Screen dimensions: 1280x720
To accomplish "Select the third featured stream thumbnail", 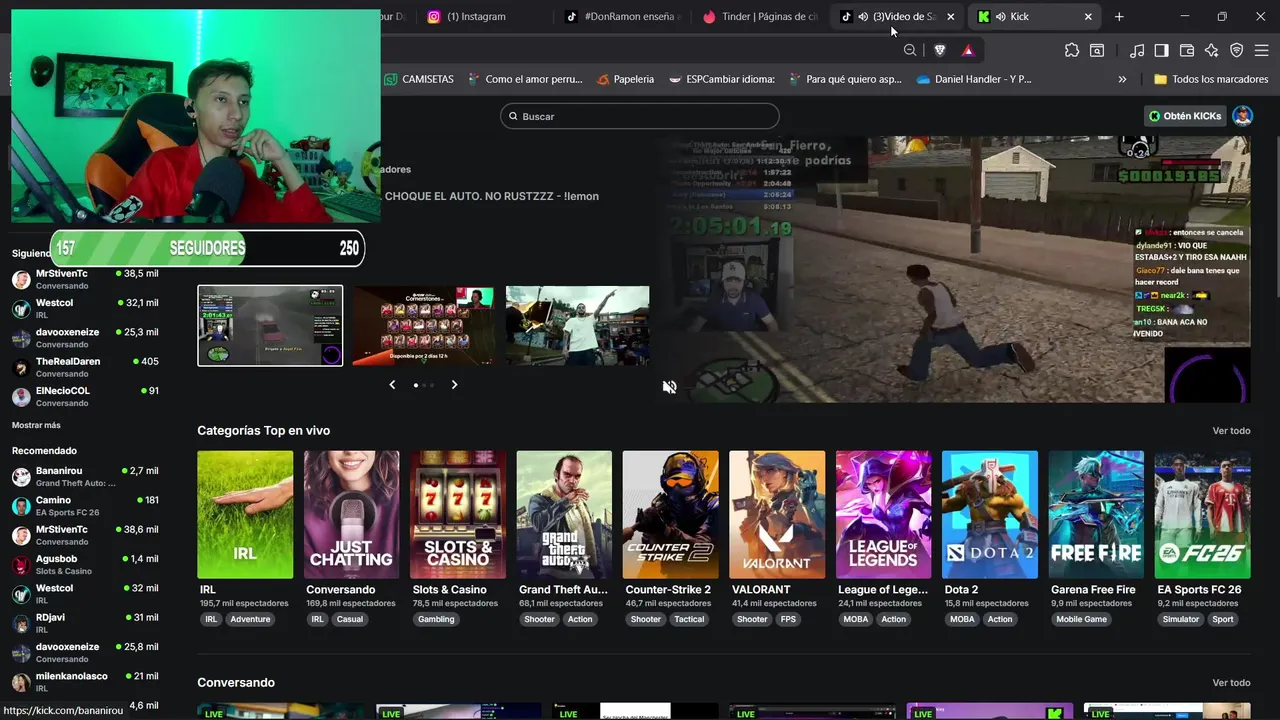I will tap(577, 326).
